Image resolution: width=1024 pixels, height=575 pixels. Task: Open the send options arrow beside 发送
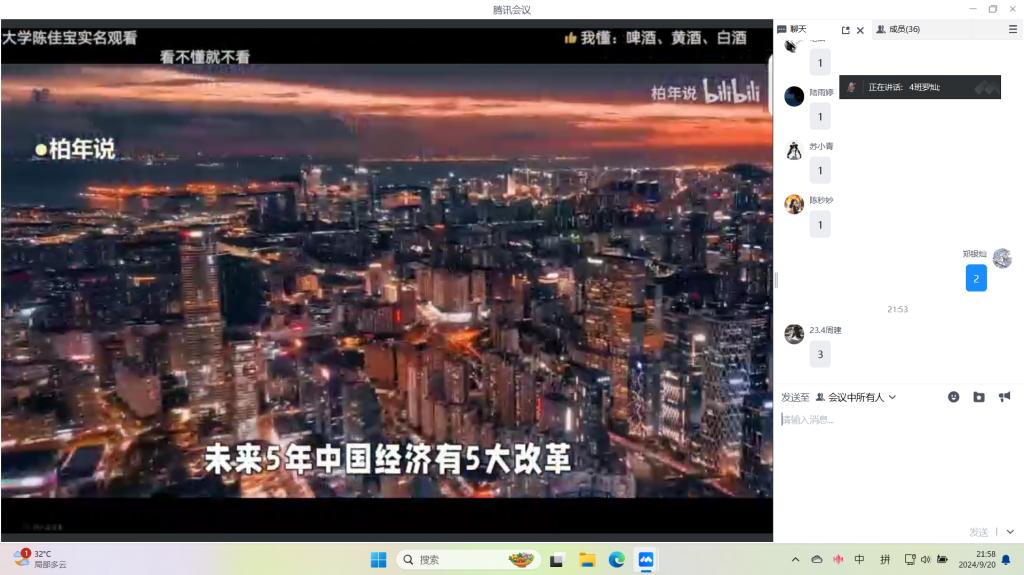point(1010,532)
